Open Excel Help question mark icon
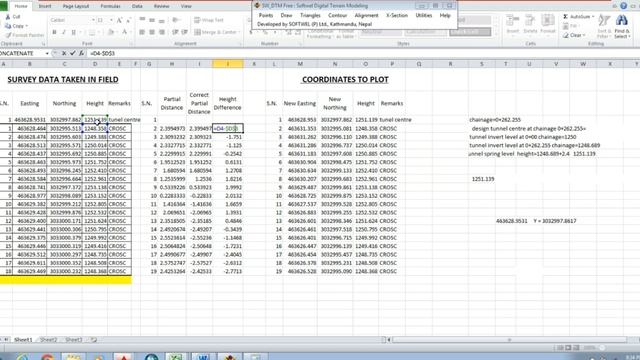 623,6
